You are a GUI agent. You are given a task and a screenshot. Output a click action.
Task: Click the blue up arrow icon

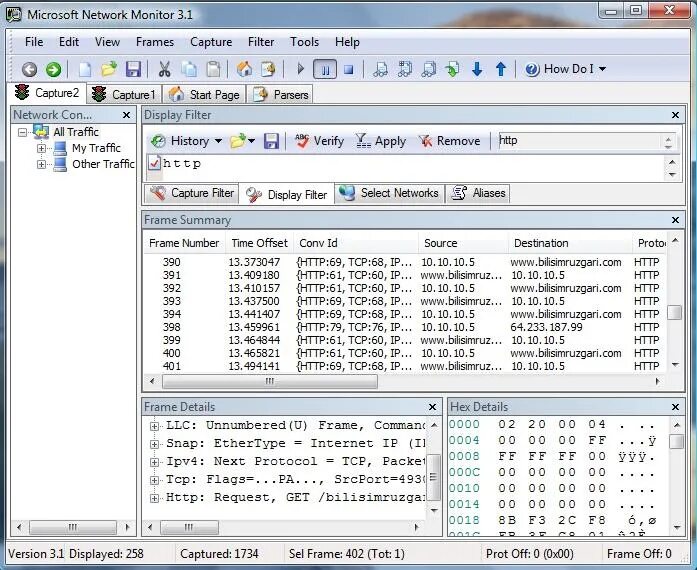(501, 69)
